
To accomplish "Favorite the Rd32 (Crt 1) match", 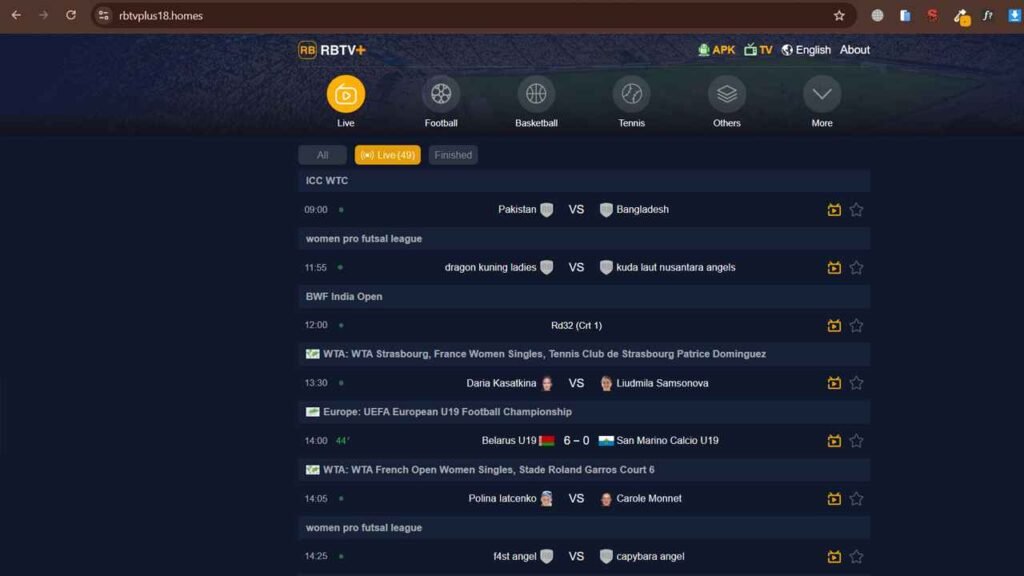I will coord(856,325).
